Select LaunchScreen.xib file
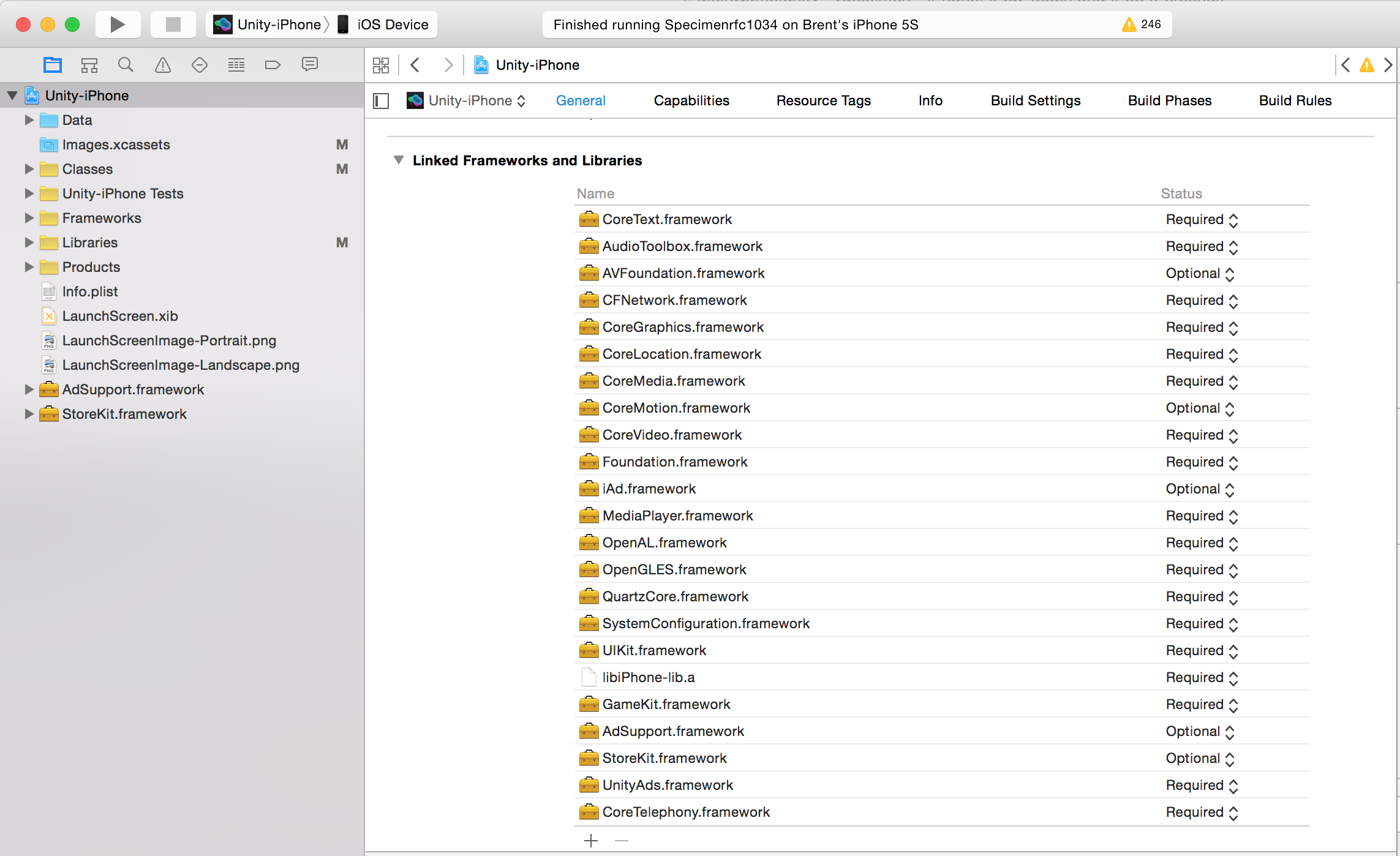 pos(182,316)
